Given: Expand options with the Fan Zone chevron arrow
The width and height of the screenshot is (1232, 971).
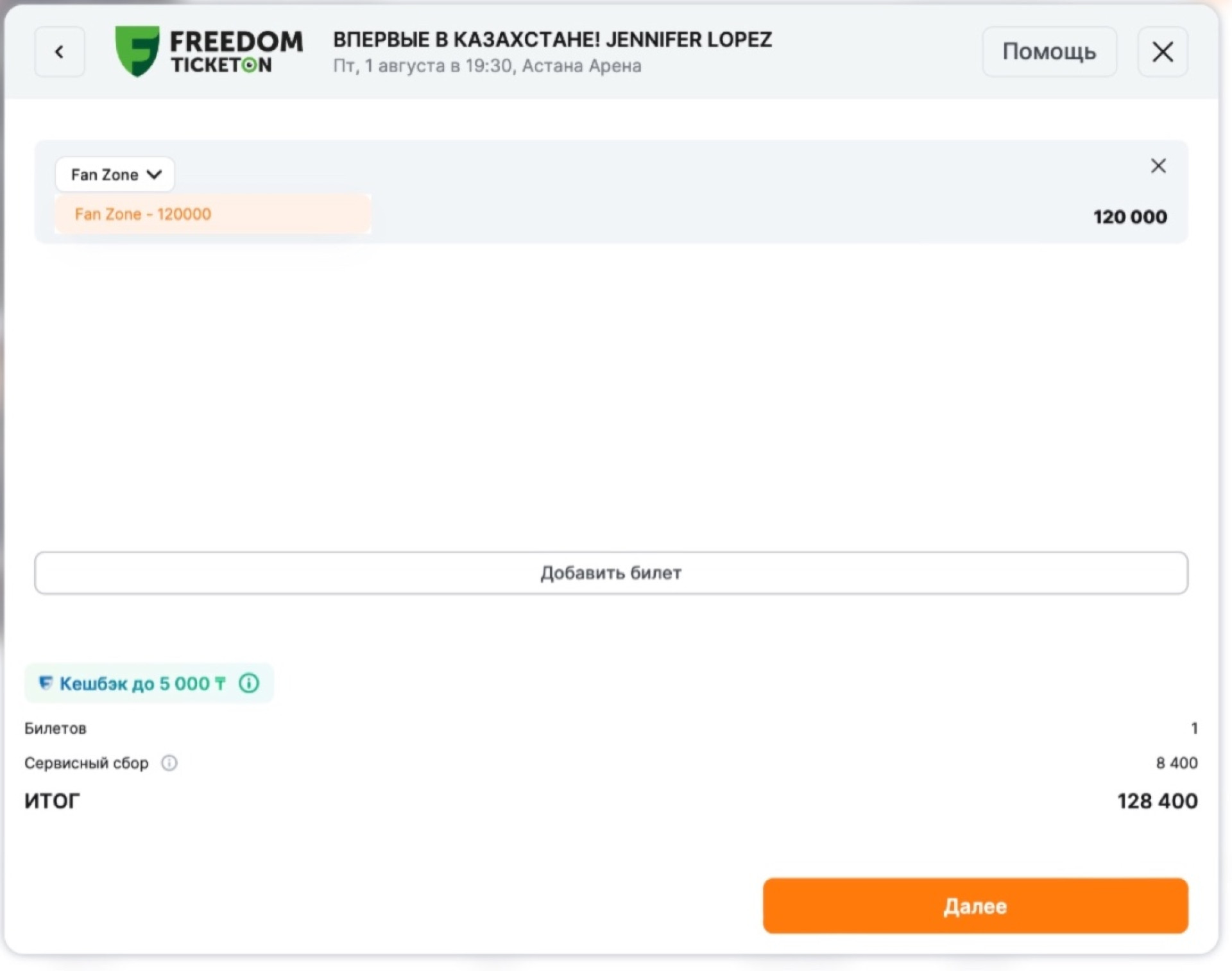Looking at the screenshot, I should pos(154,175).
